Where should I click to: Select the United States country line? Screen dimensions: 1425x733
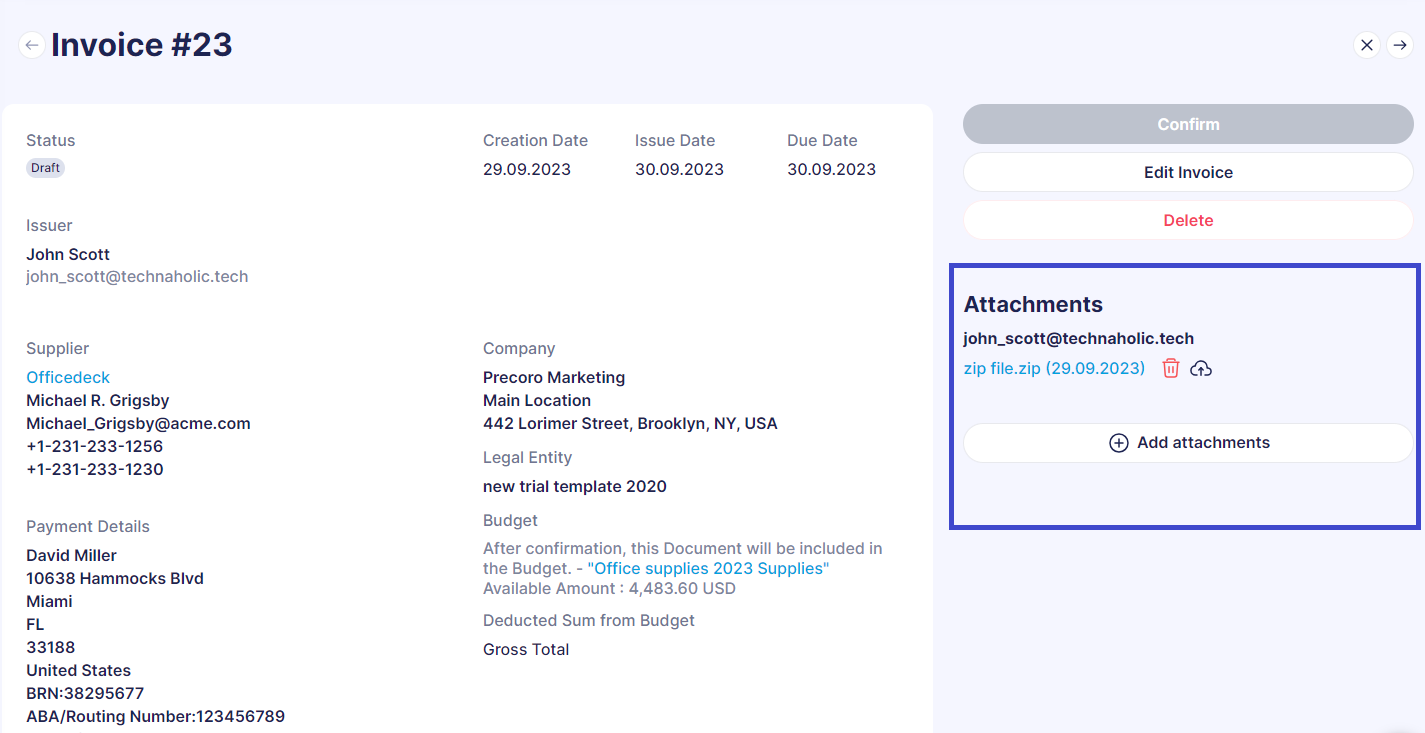[x=78, y=670]
